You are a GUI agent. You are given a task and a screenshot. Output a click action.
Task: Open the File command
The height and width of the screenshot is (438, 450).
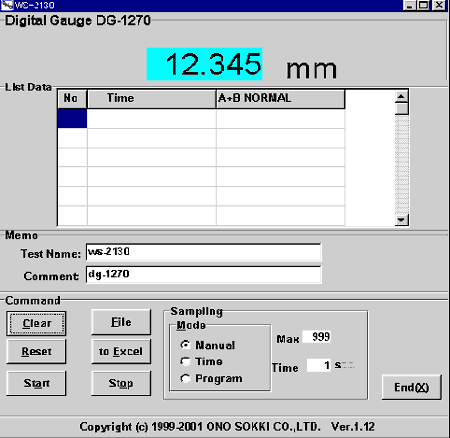121,322
